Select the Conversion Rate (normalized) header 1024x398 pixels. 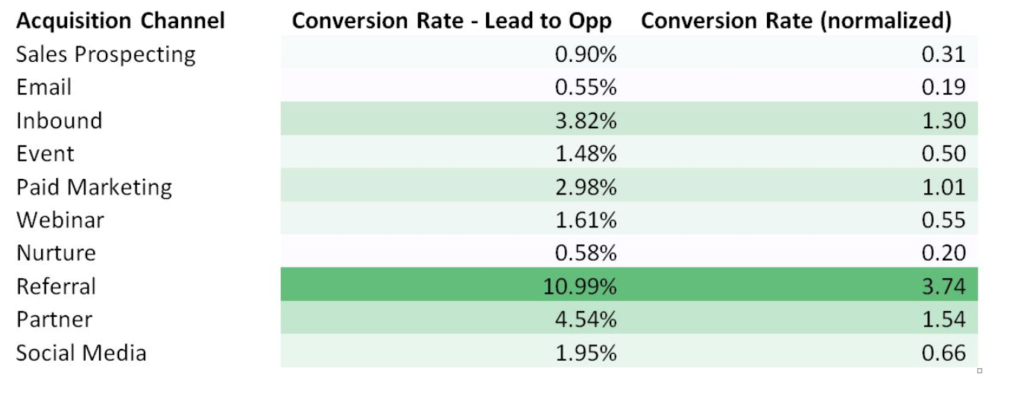(796, 21)
